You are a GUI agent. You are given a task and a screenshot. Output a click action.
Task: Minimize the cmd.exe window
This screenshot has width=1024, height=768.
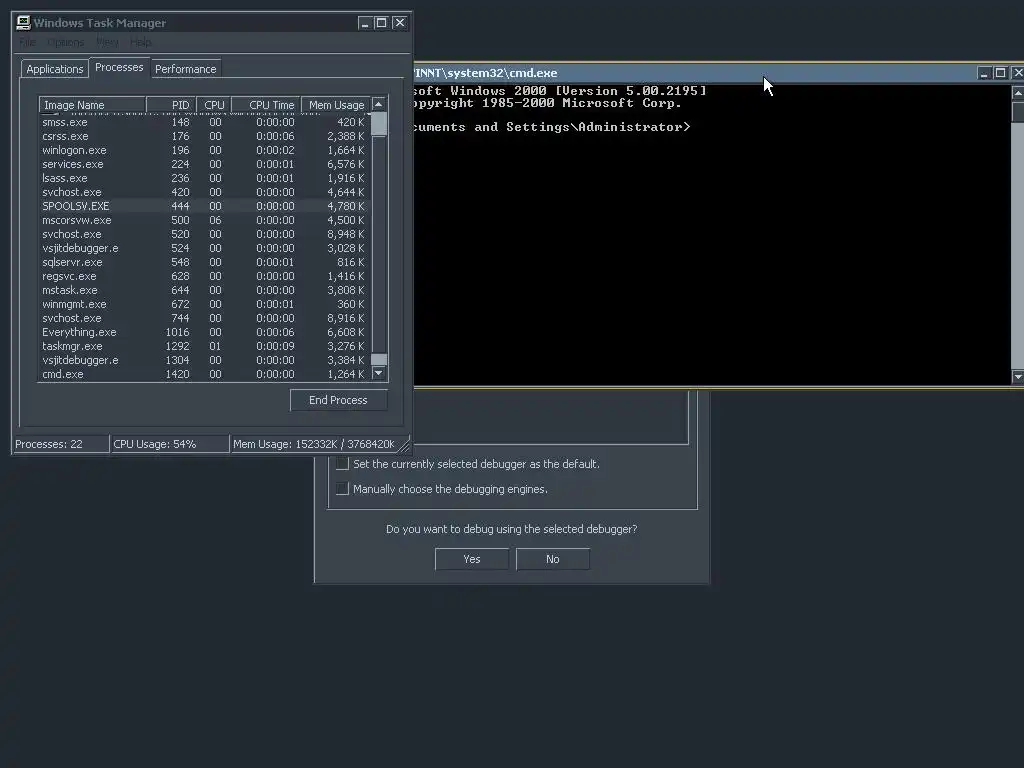pos(984,73)
